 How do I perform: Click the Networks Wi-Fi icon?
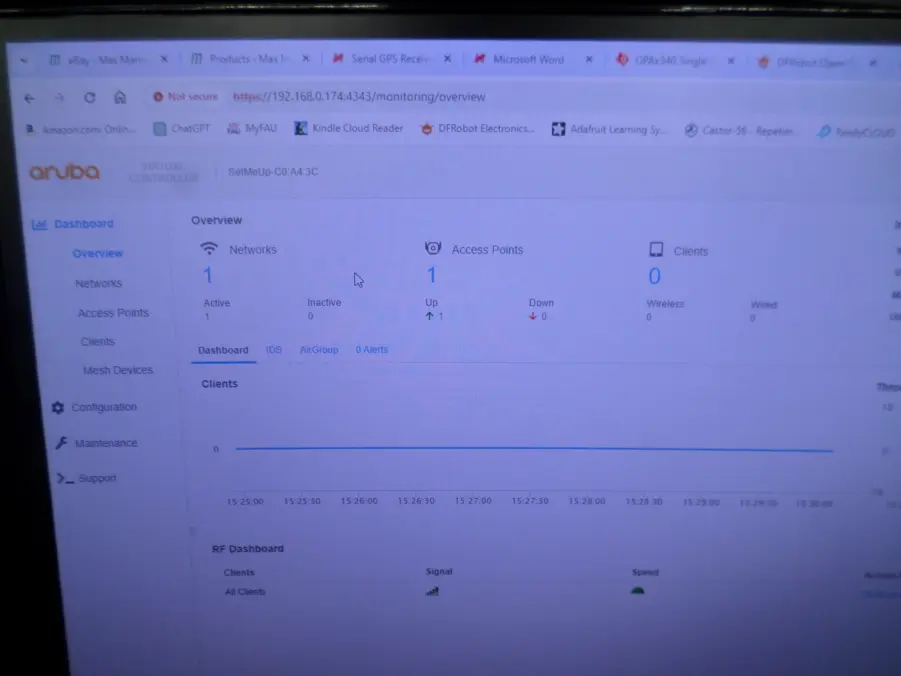tap(208, 249)
